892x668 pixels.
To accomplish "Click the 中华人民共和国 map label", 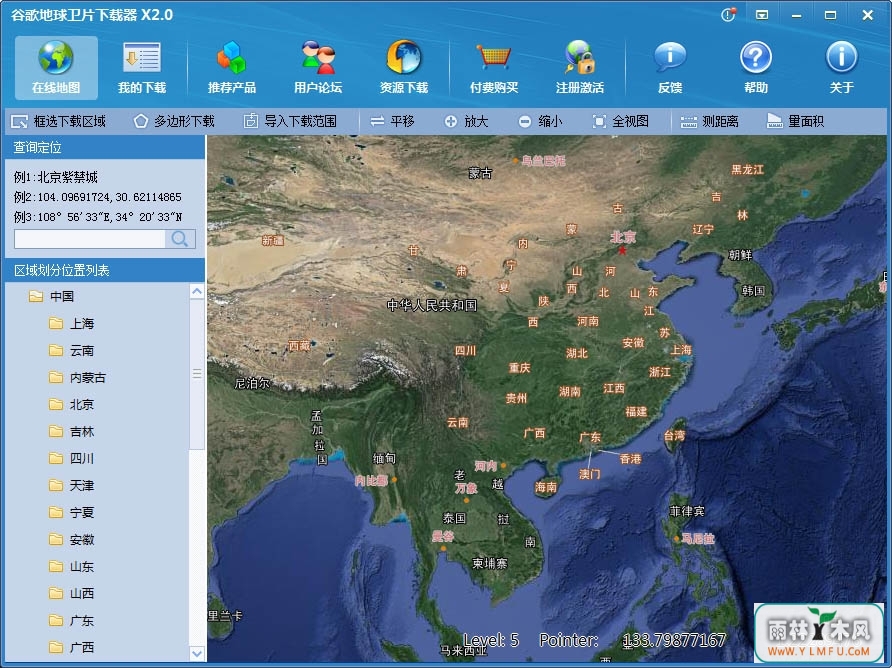I will point(432,306).
